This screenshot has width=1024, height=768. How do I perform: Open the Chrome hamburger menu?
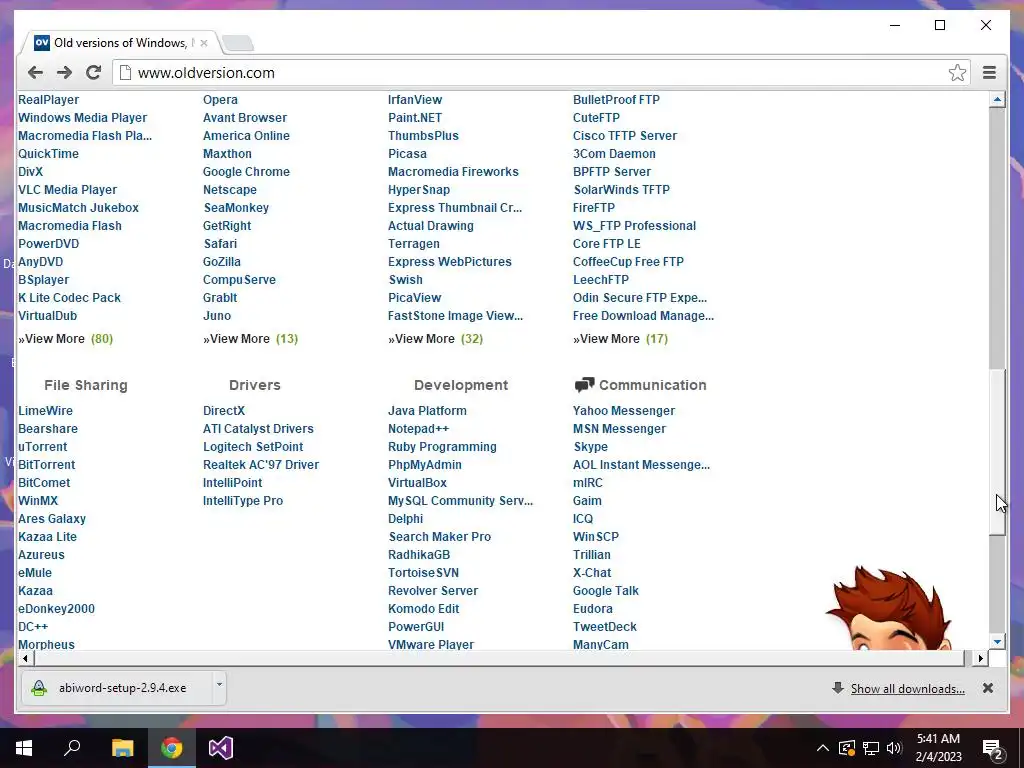click(x=989, y=72)
